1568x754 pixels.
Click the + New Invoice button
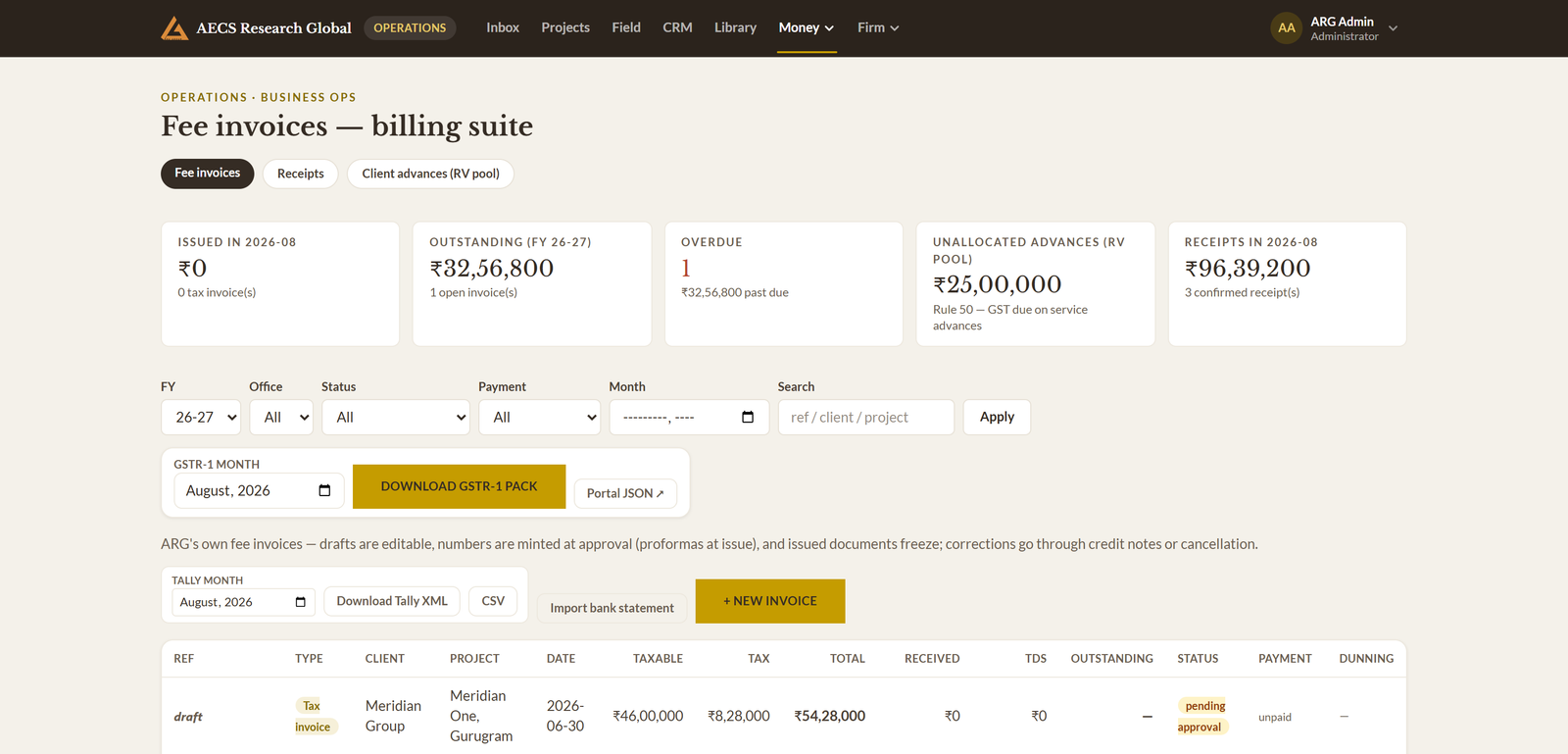(770, 601)
